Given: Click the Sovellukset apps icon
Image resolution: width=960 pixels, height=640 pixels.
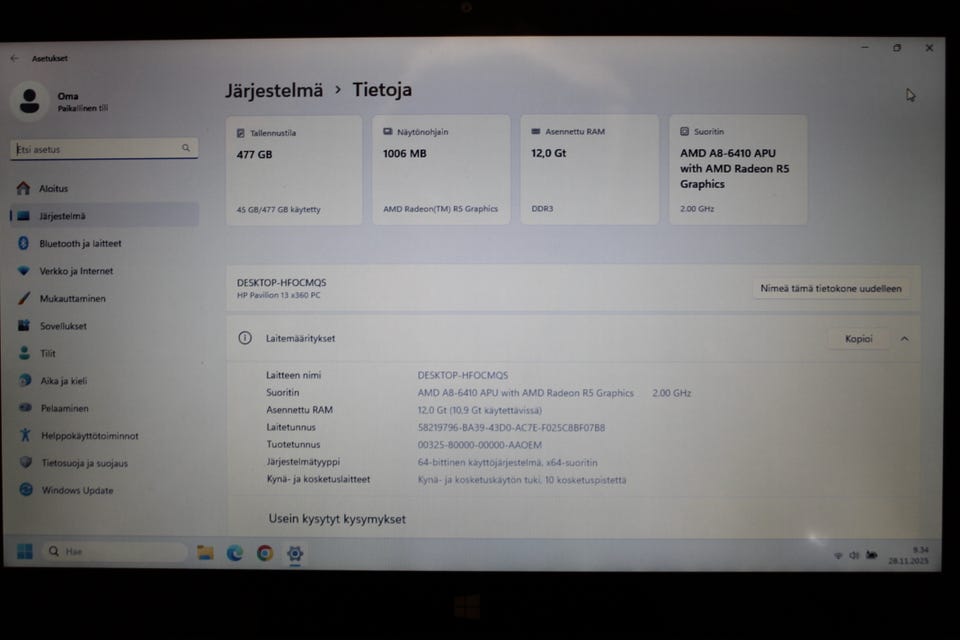Looking at the screenshot, I should coord(24,325).
